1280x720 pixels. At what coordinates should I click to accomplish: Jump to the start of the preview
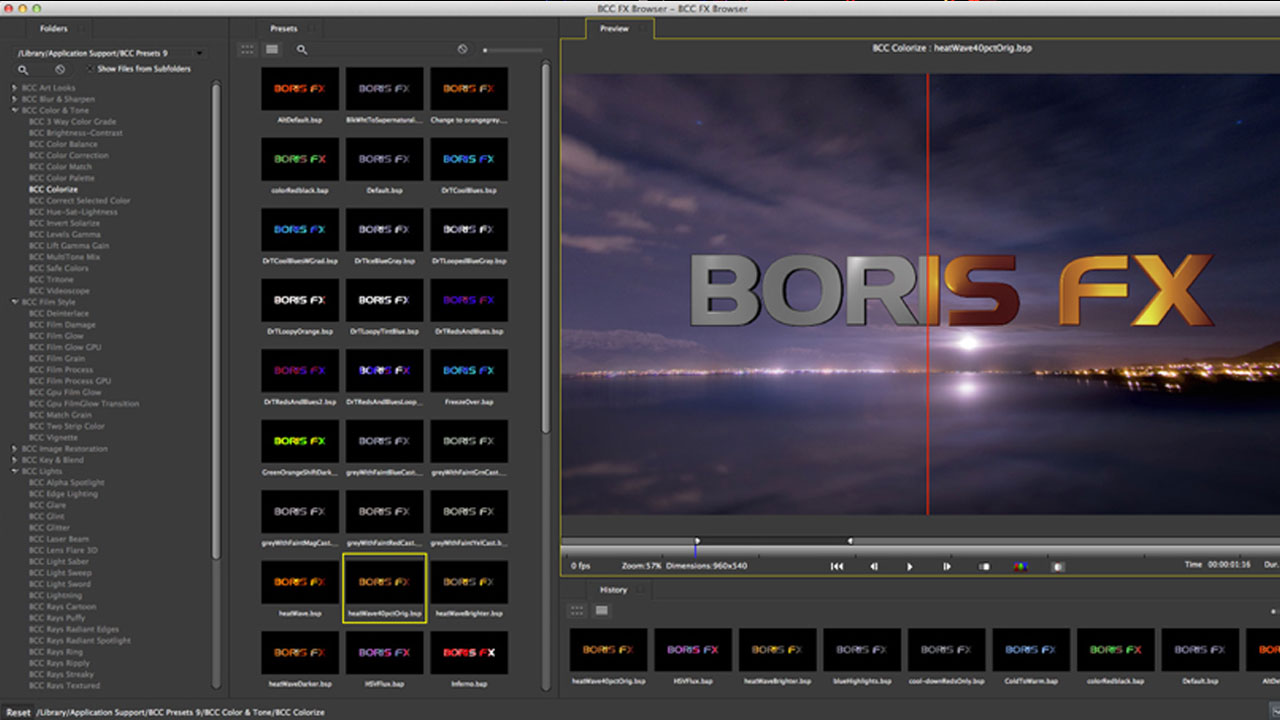(837, 566)
